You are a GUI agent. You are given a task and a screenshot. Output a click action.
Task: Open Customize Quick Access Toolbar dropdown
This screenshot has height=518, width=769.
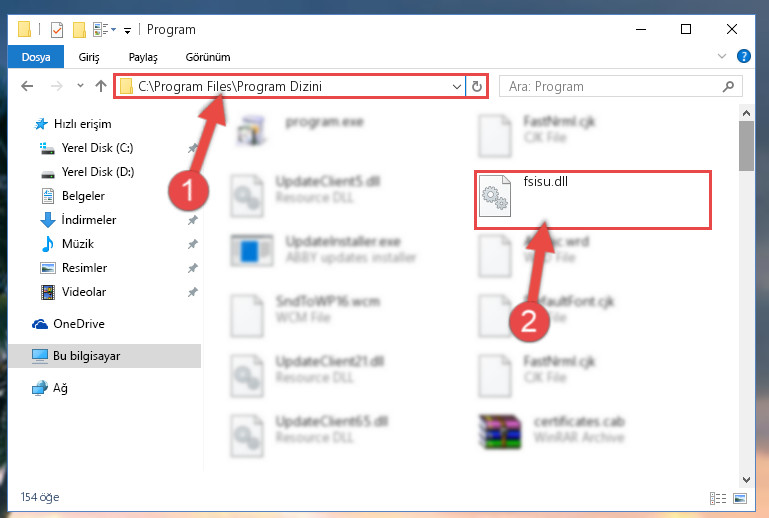pos(127,31)
